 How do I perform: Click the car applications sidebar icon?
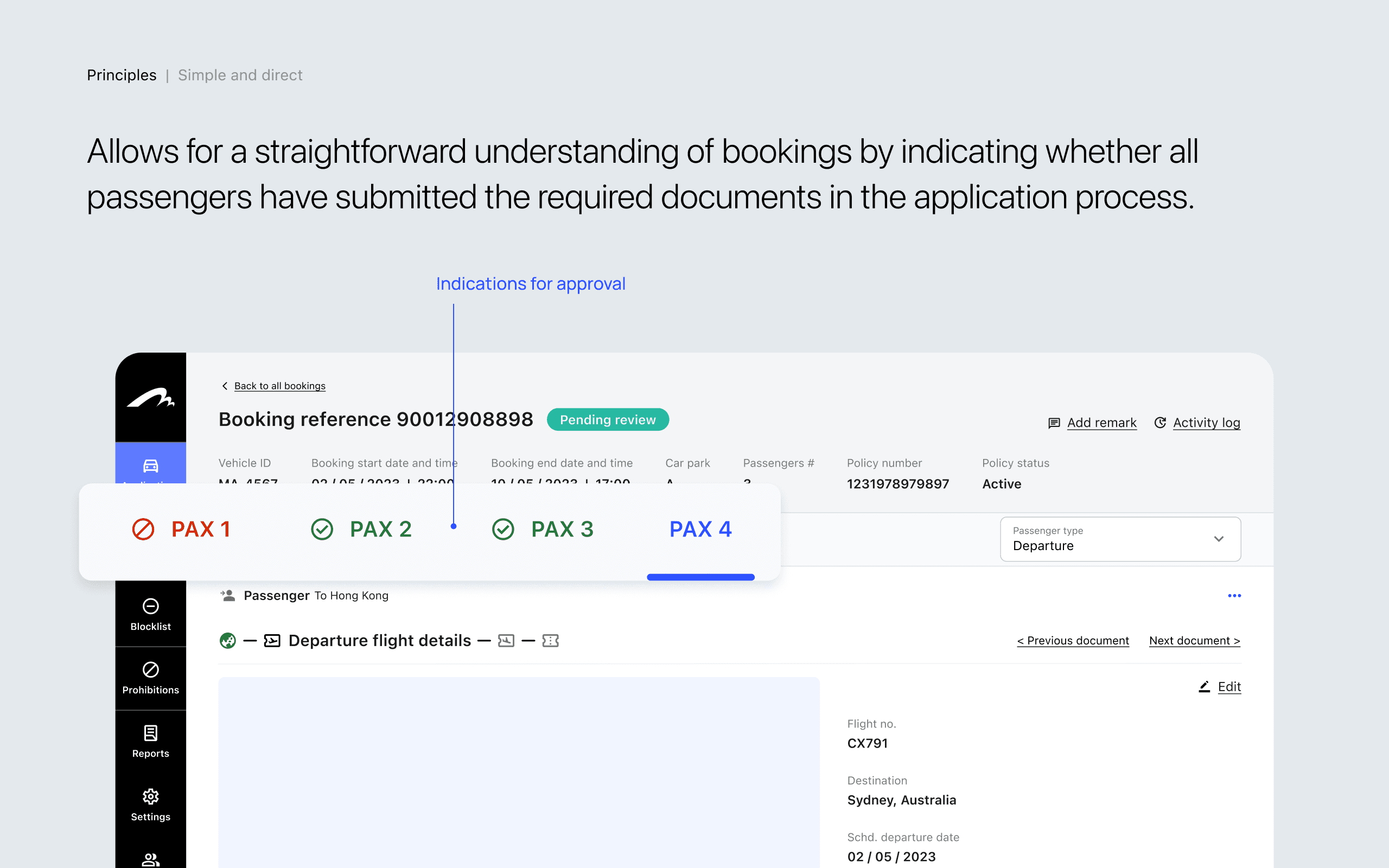(150, 465)
